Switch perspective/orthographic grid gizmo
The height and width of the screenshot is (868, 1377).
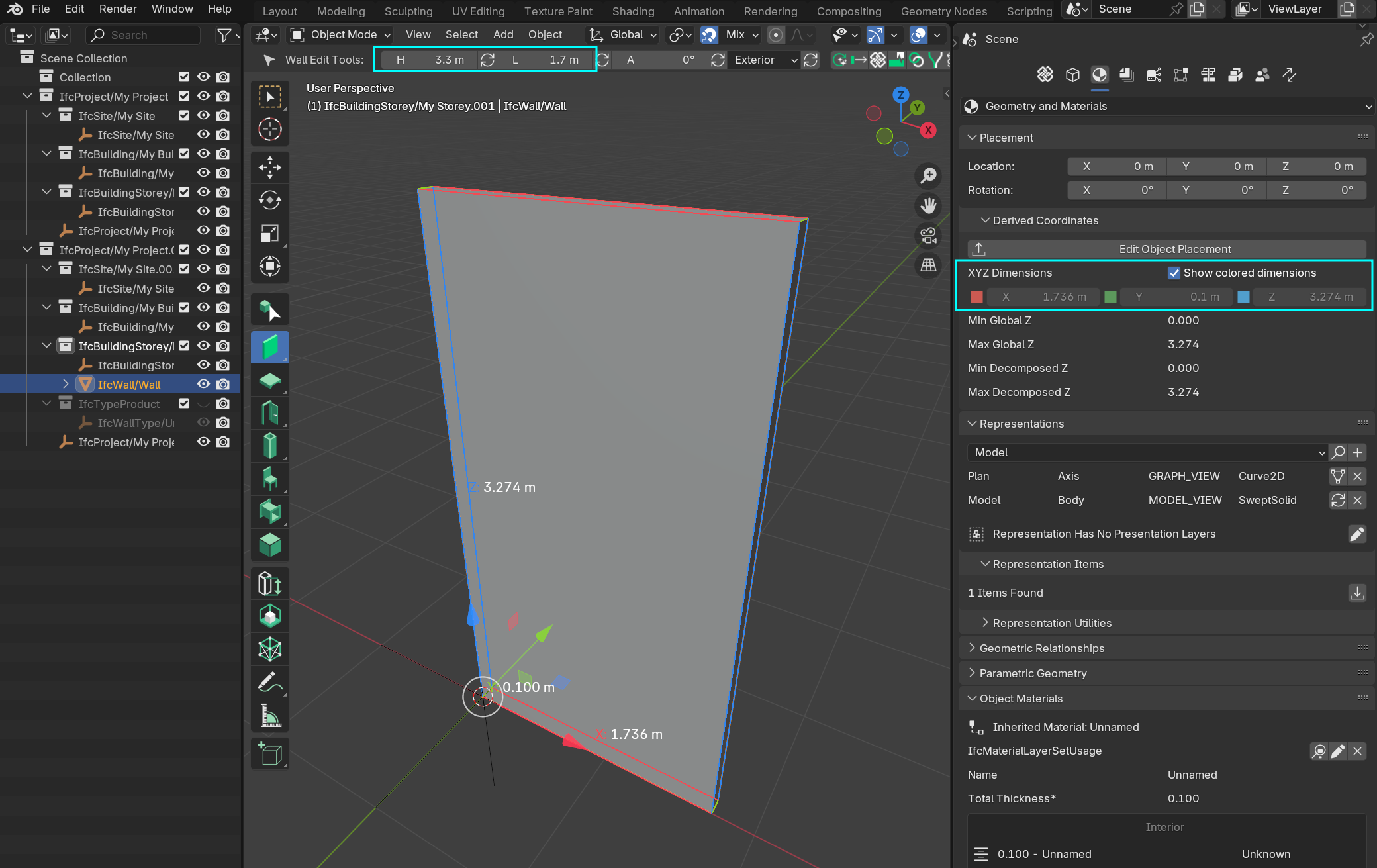(929, 265)
